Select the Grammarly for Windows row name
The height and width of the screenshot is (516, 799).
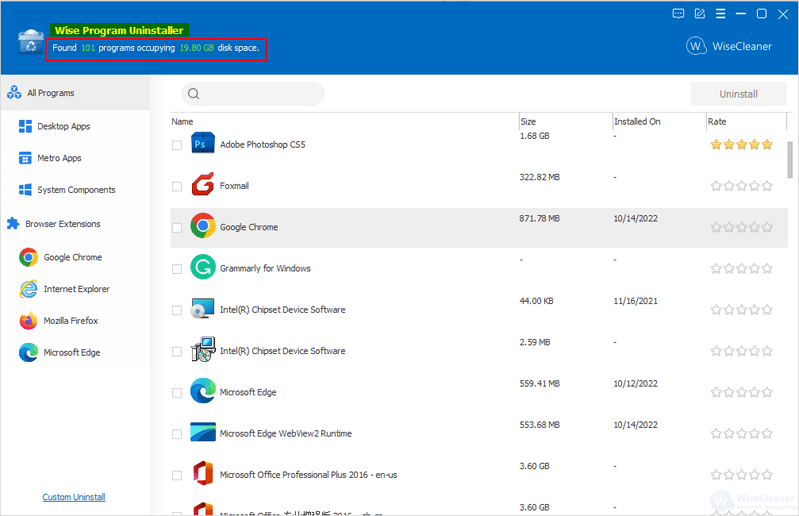pos(265,268)
